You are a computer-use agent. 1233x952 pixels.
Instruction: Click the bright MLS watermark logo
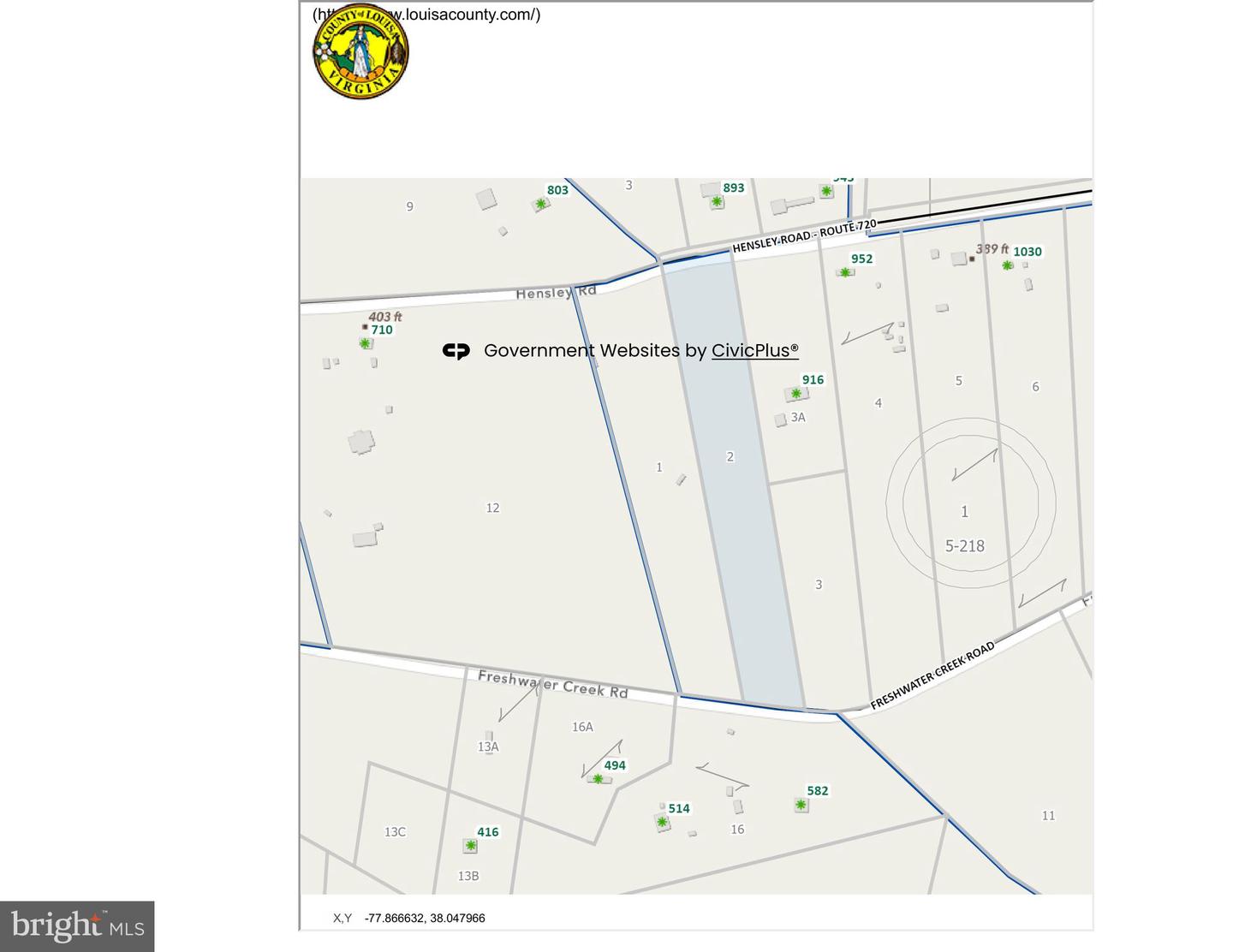pos(77,926)
